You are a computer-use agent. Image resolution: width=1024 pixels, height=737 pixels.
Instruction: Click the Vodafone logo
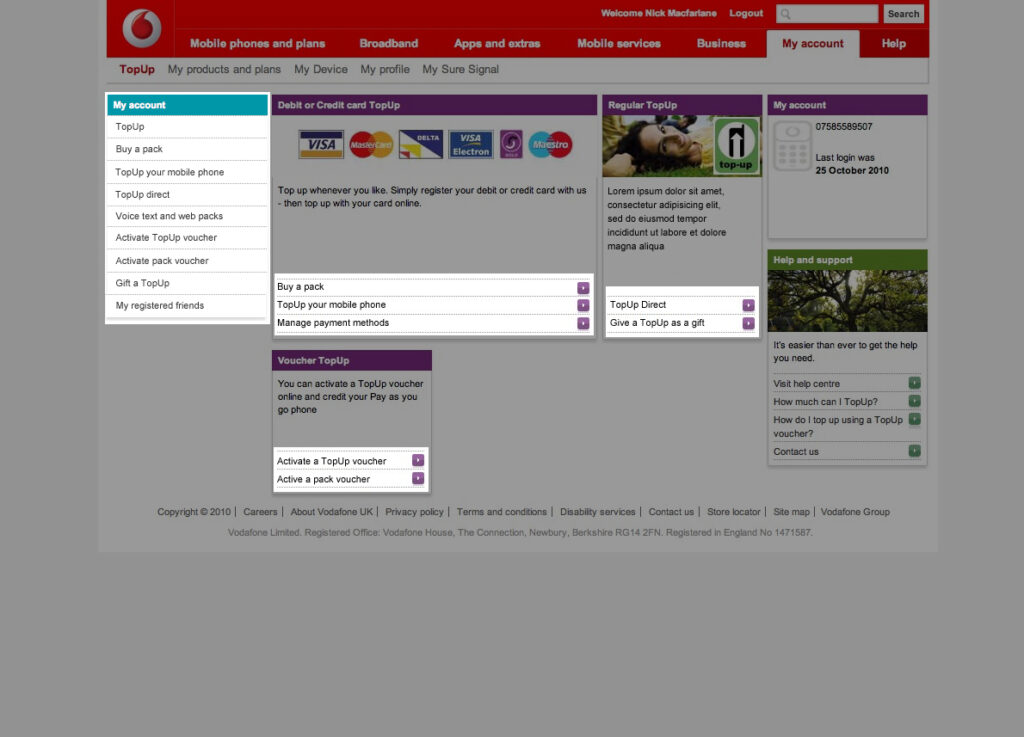[x=140, y=28]
